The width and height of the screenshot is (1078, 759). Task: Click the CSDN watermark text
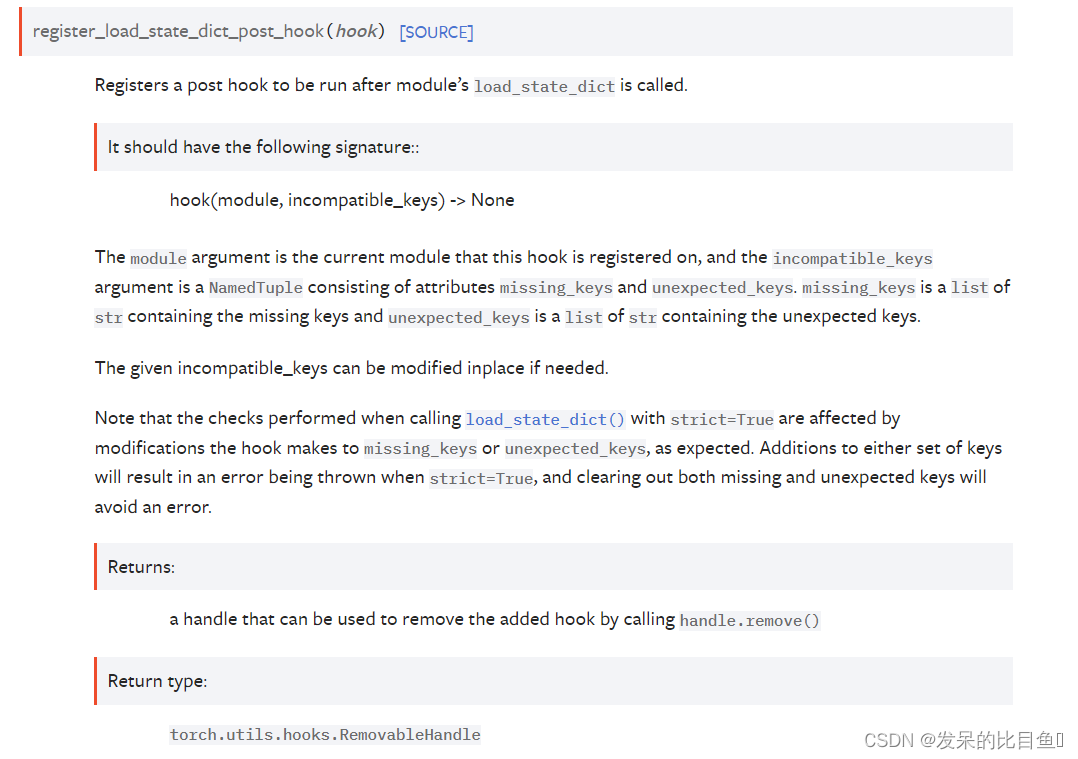[964, 740]
